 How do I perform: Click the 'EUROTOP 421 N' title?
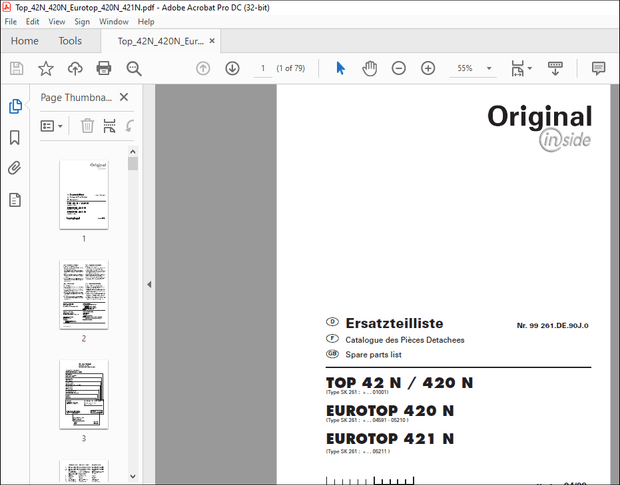pyautogui.click(x=390, y=439)
